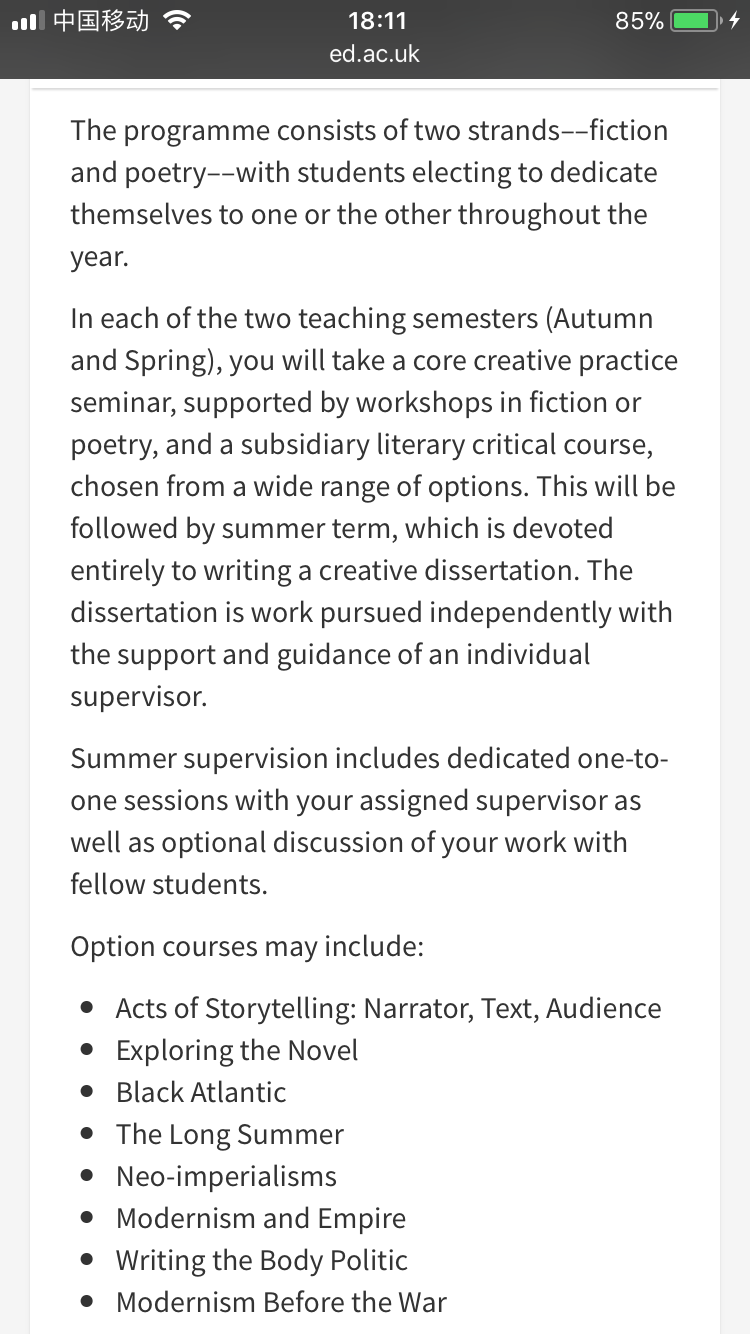750x1334 pixels.
Task: Select "Modernism Before the War" list item
Action: click(281, 1302)
